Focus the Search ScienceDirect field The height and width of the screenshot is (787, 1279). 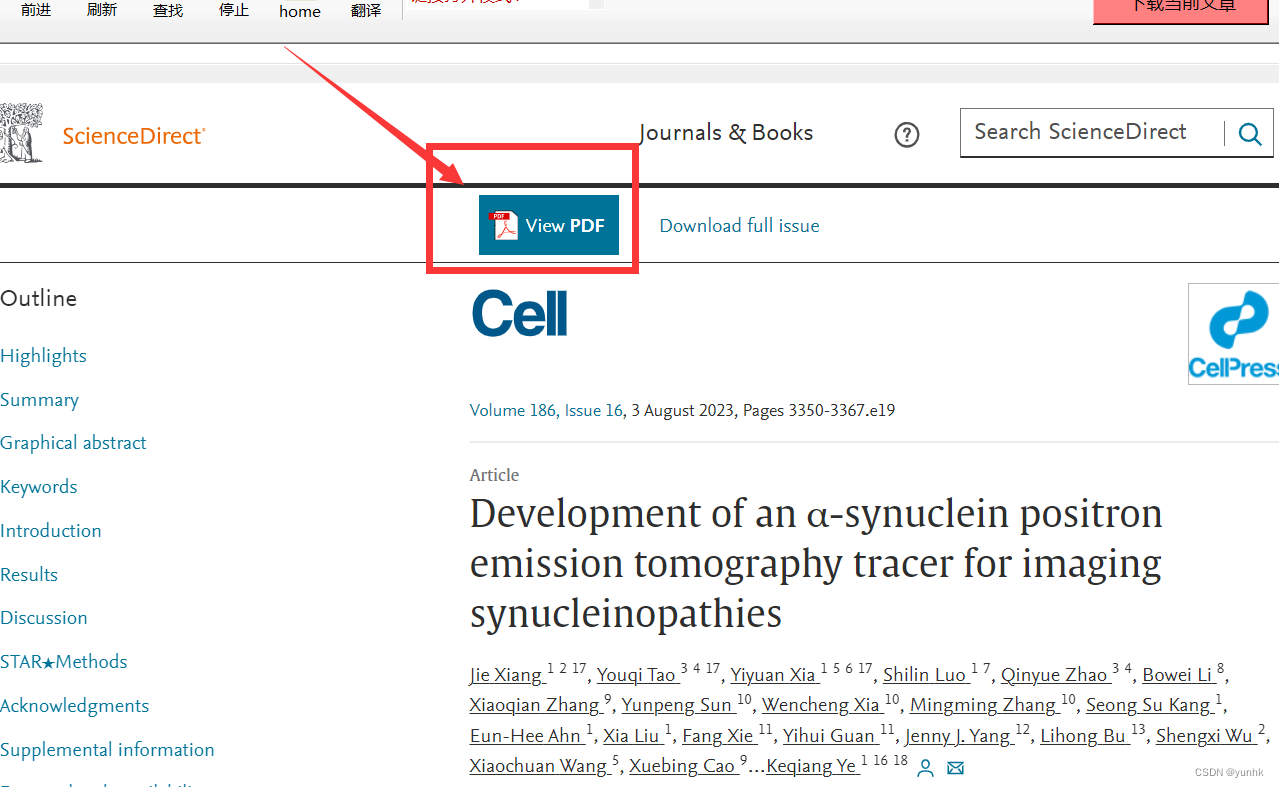click(x=1092, y=133)
